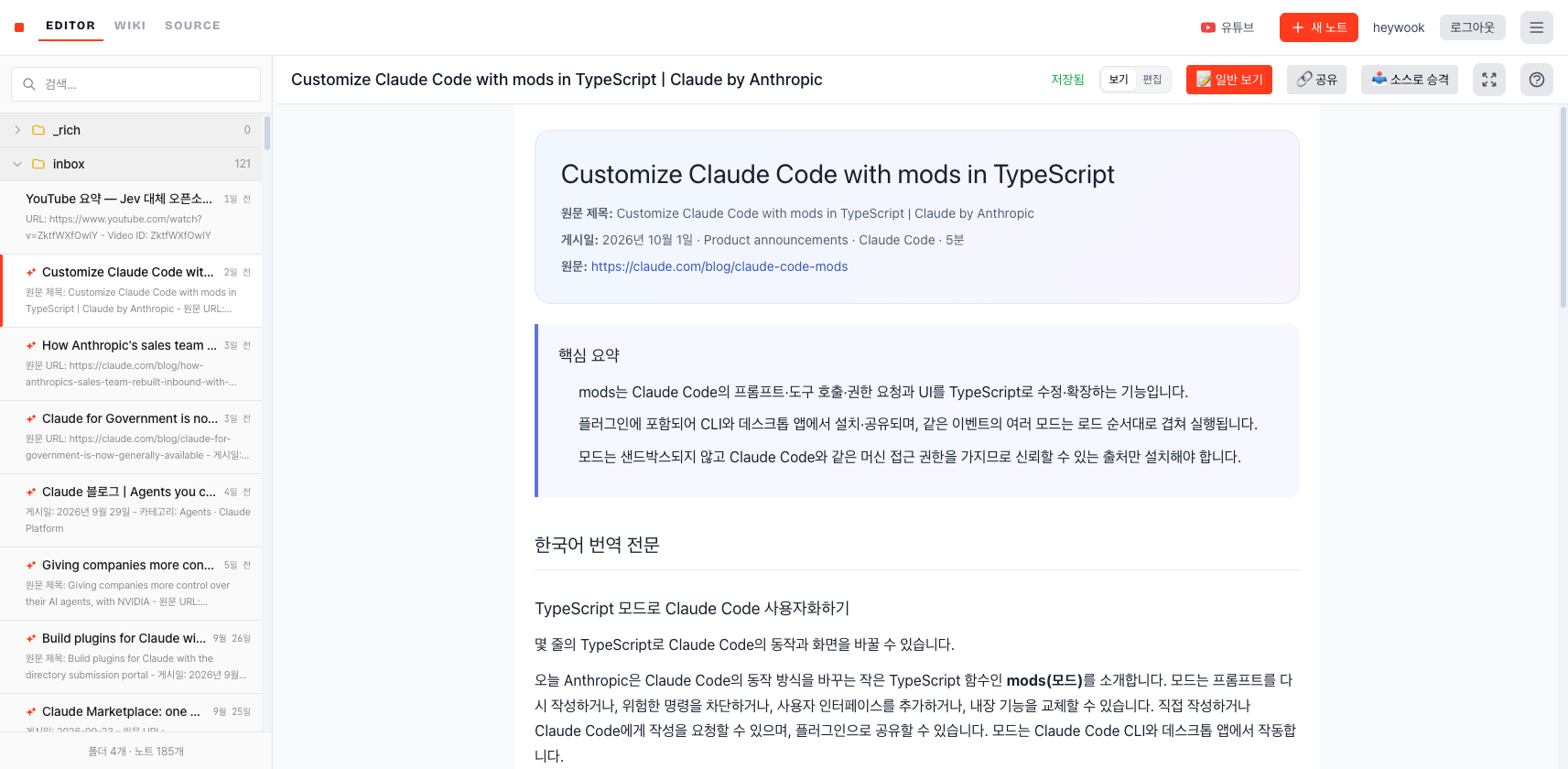Click sparkle icon on Claude 블로그 Agents note
This screenshot has height=769, width=1568.
point(31,492)
